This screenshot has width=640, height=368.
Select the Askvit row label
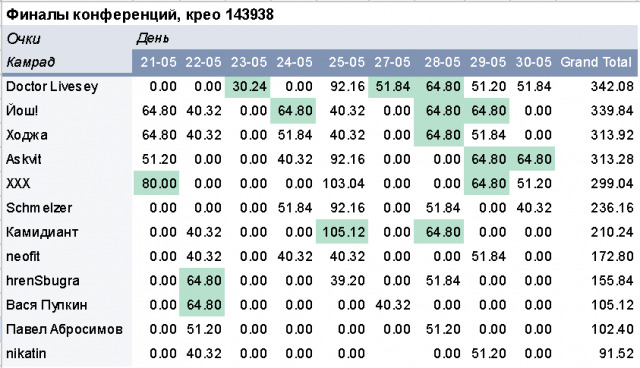[x=24, y=159]
